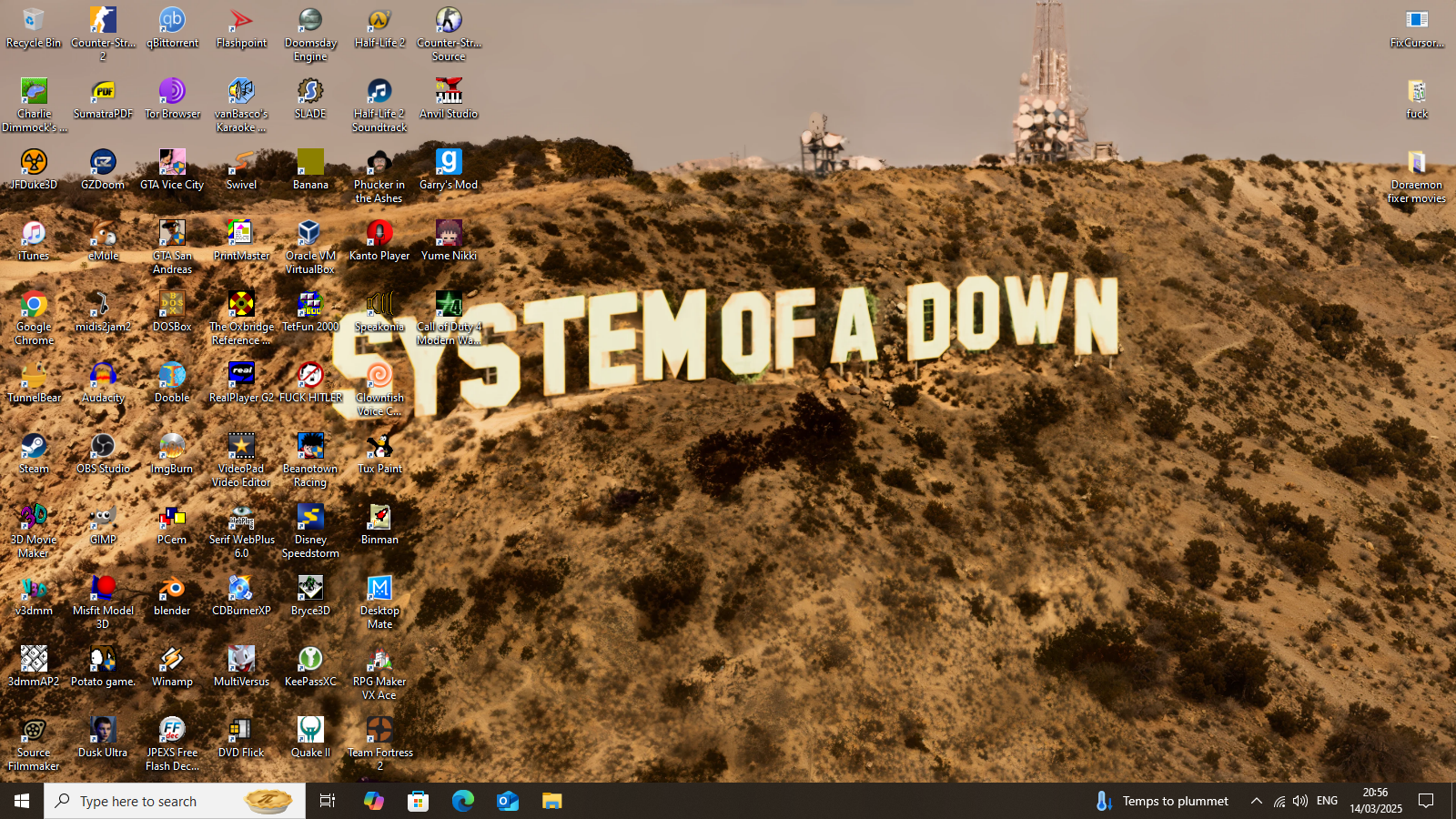Click the PCem desktop icon
1456x819 pixels.
172,525
